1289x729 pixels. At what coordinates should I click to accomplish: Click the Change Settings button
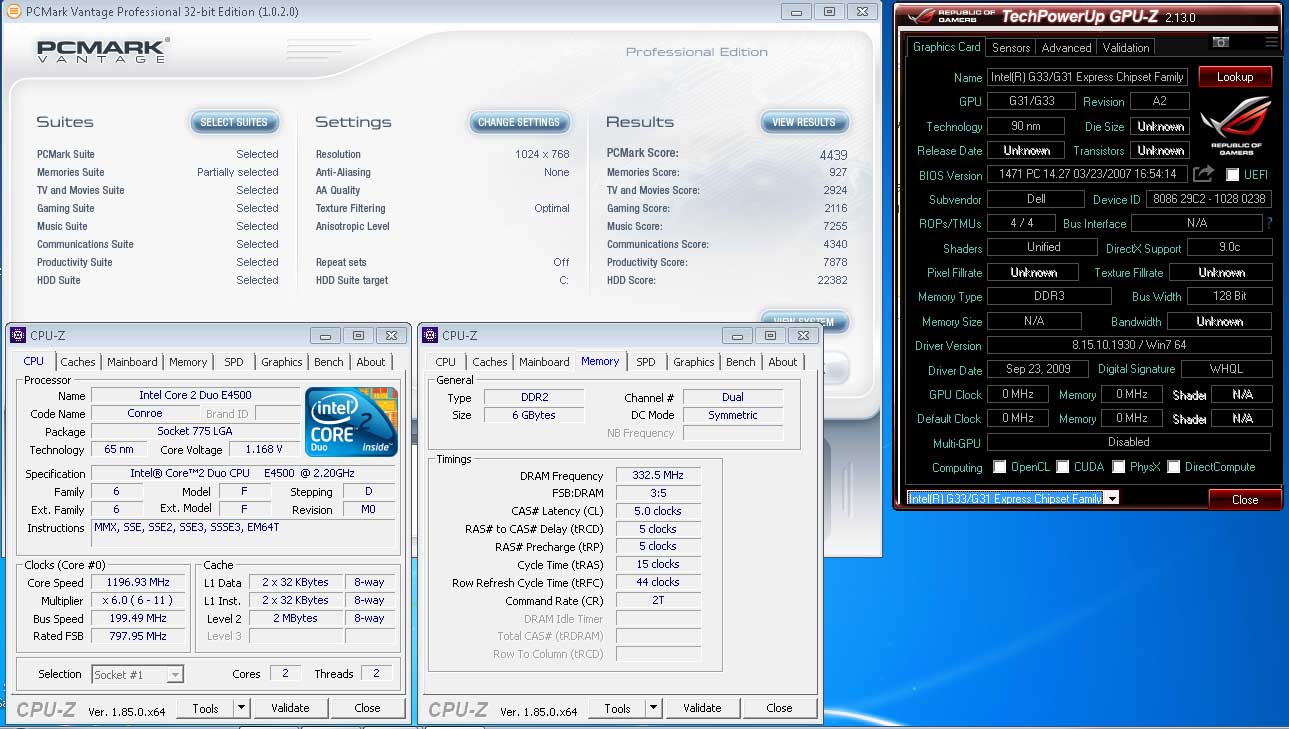519,122
